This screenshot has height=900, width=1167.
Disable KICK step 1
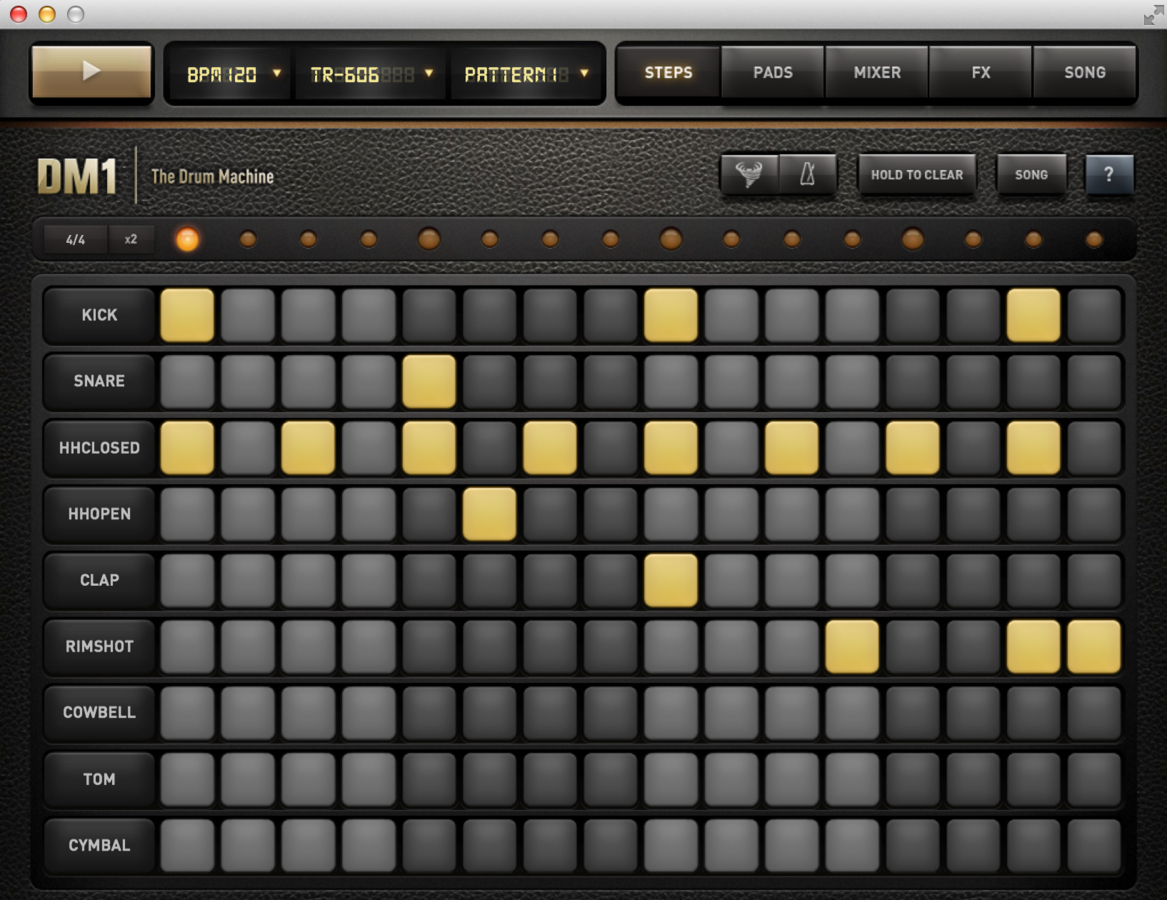pos(187,315)
